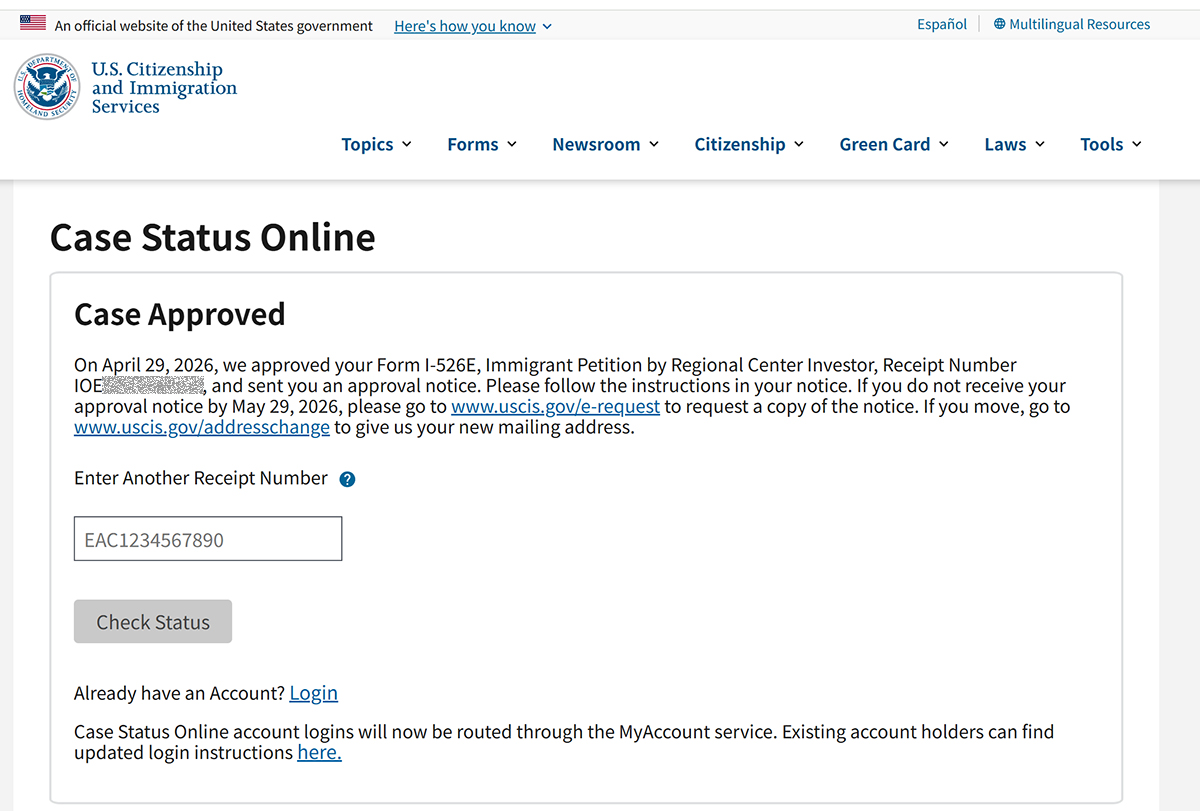Expand the Here's how you know chevron
This screenshot has height=811, width=1200.
click(547, 27)
